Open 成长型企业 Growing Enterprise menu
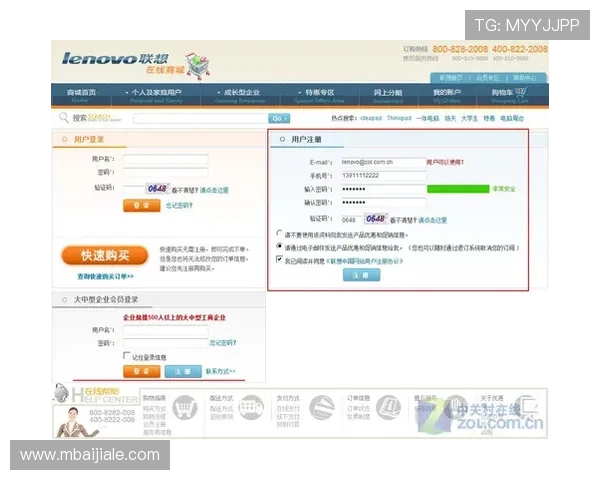The height and width of the screenshot is (480, 600). [x=240, y=95]
